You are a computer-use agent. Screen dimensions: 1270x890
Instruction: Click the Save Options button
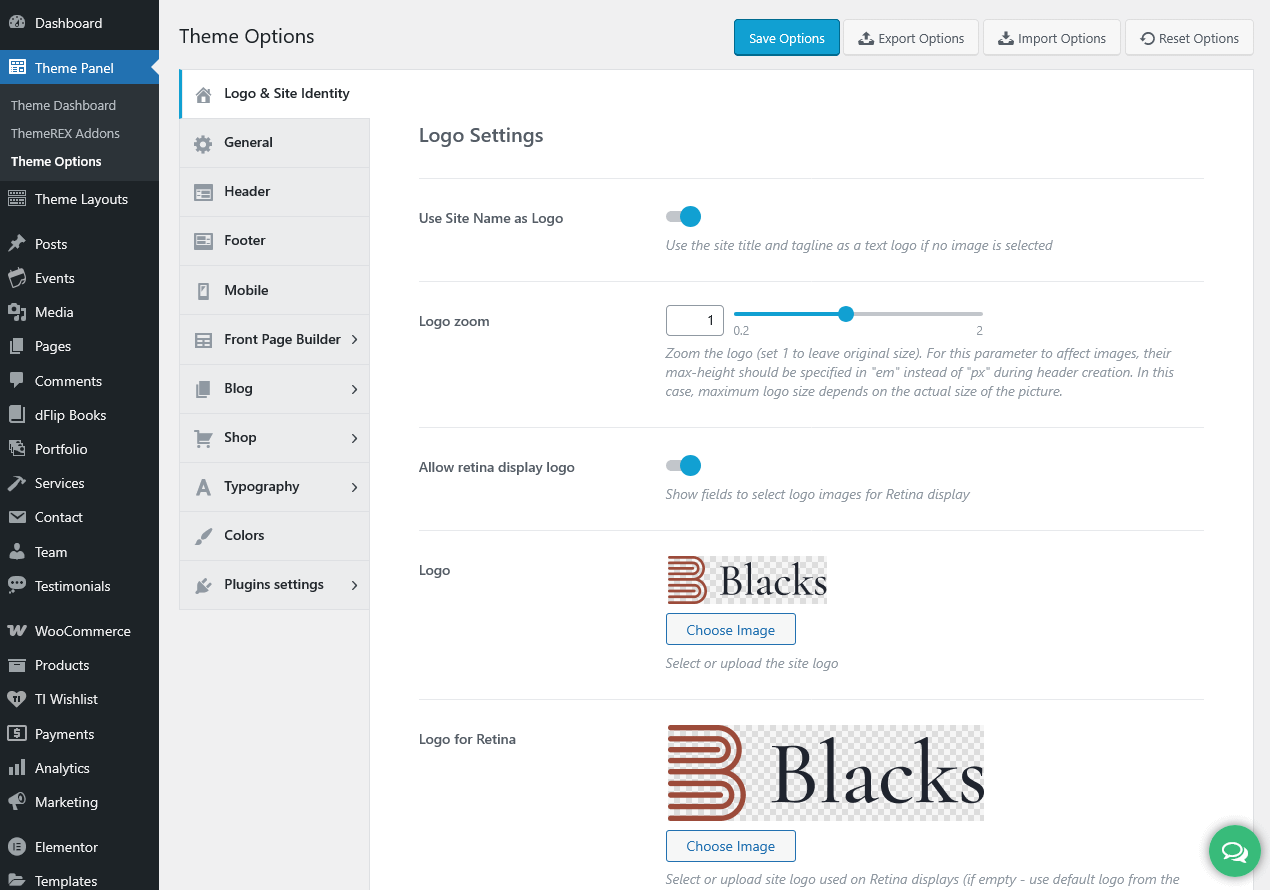pos(787,38)
